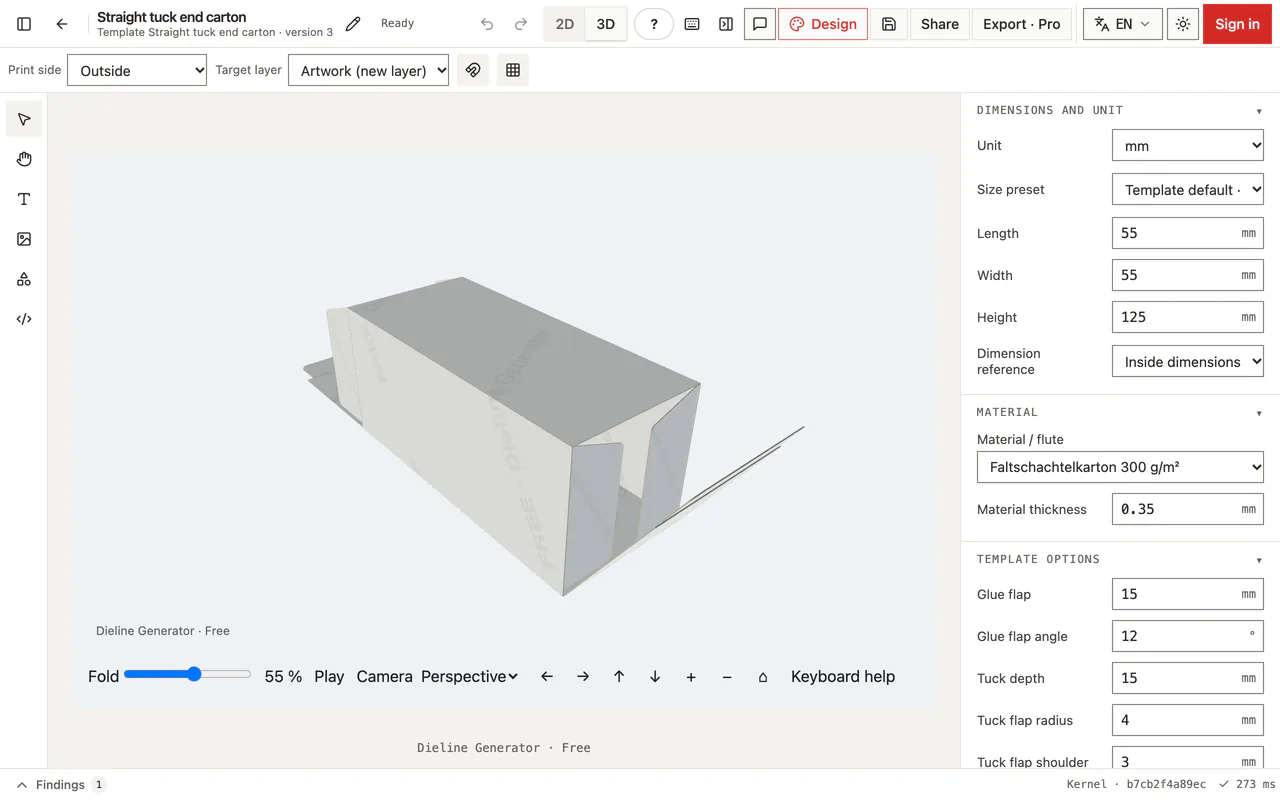1280x800 pixels.
Task: Click the Height input field
Action: point(1188,317)
